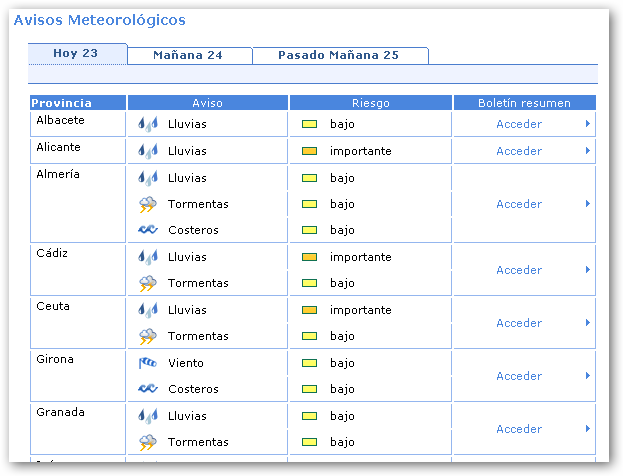Click the rain icon in Albacete row

[x=148, y=125]
